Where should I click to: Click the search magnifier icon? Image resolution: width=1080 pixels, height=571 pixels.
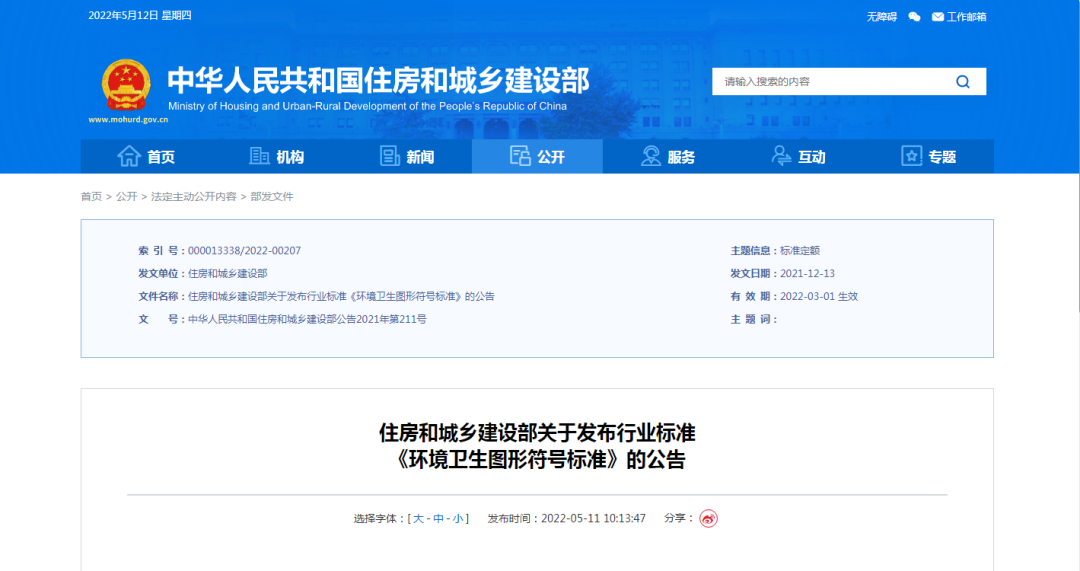[x=962, y=82]
